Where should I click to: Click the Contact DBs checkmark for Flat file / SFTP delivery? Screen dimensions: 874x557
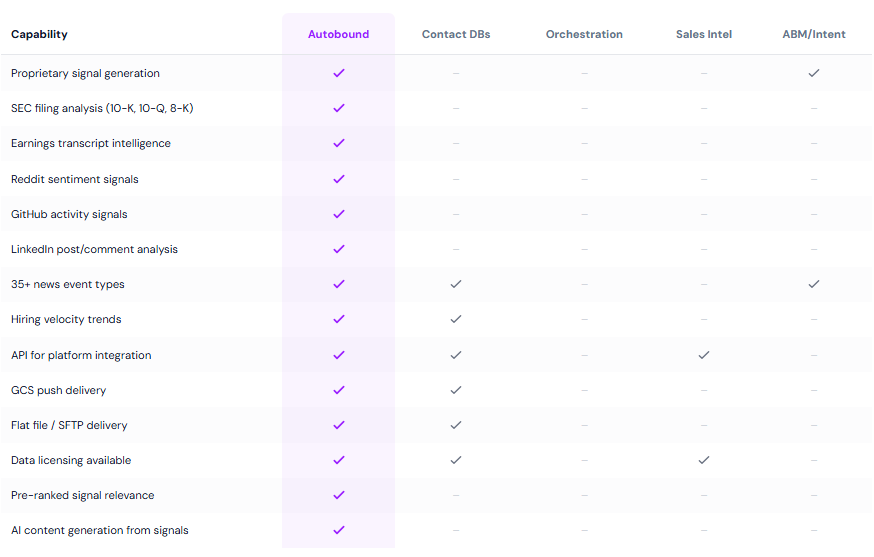coord(456,425)
